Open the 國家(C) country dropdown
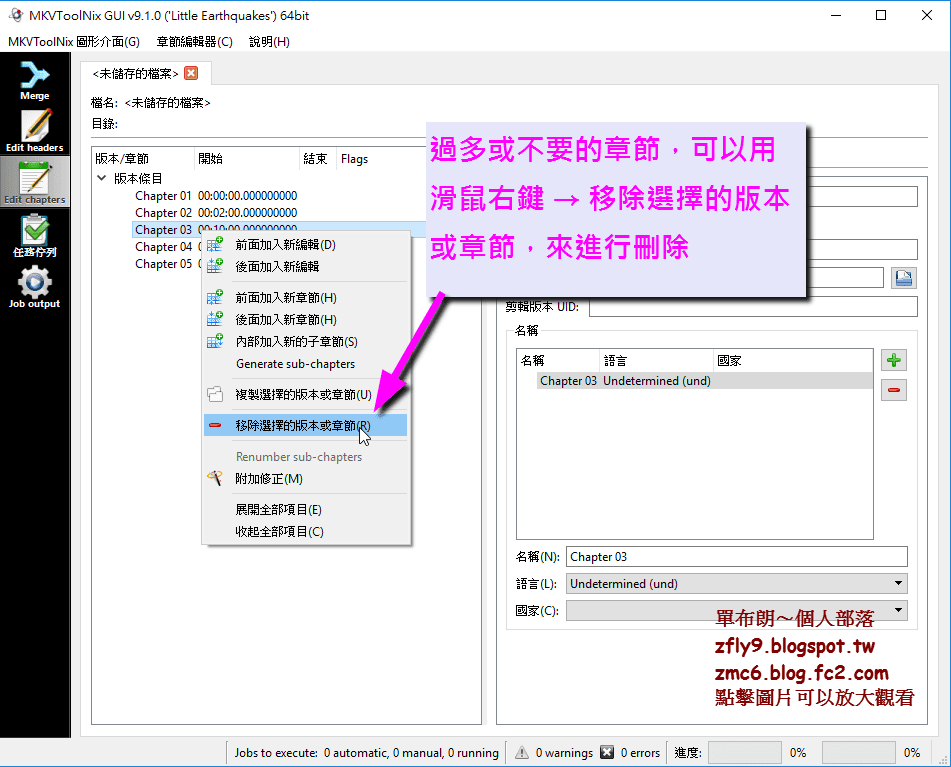Image resolution: width=951 pixels, height=767 pixels. click(737, 611)
